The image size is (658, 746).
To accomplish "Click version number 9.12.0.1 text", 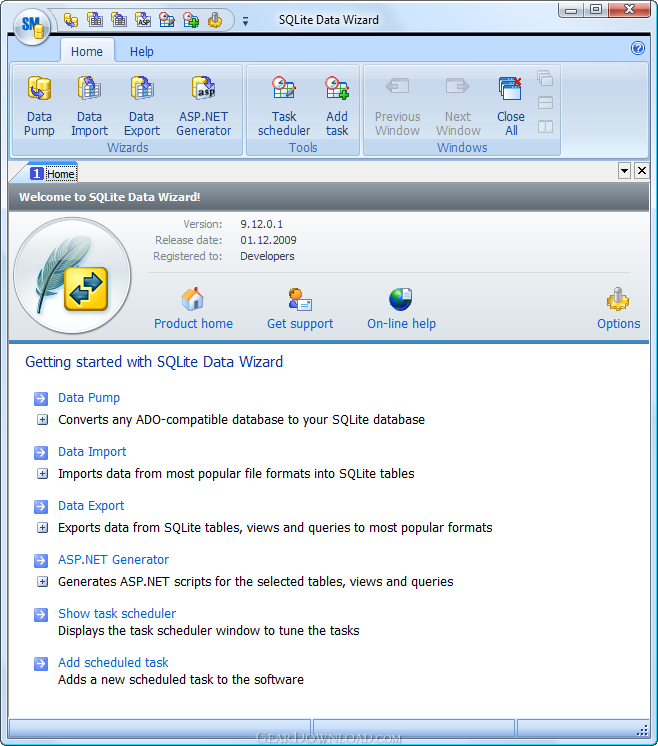I will point(261,224).
